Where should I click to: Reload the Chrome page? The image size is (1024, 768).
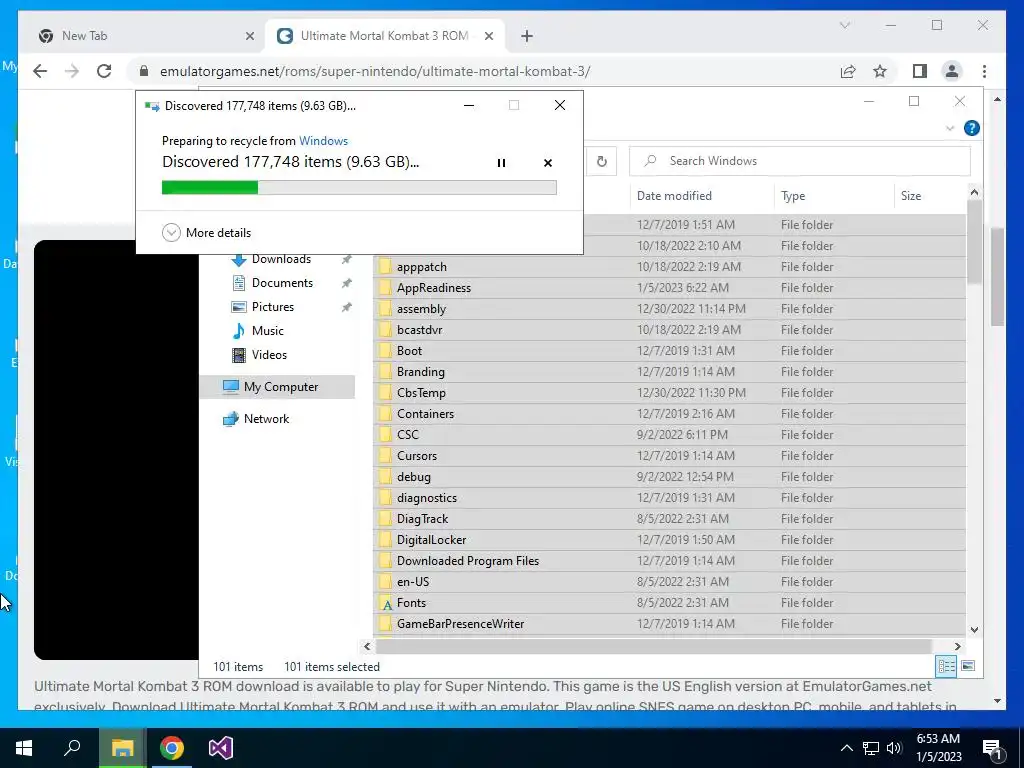[x=104, y=71]
